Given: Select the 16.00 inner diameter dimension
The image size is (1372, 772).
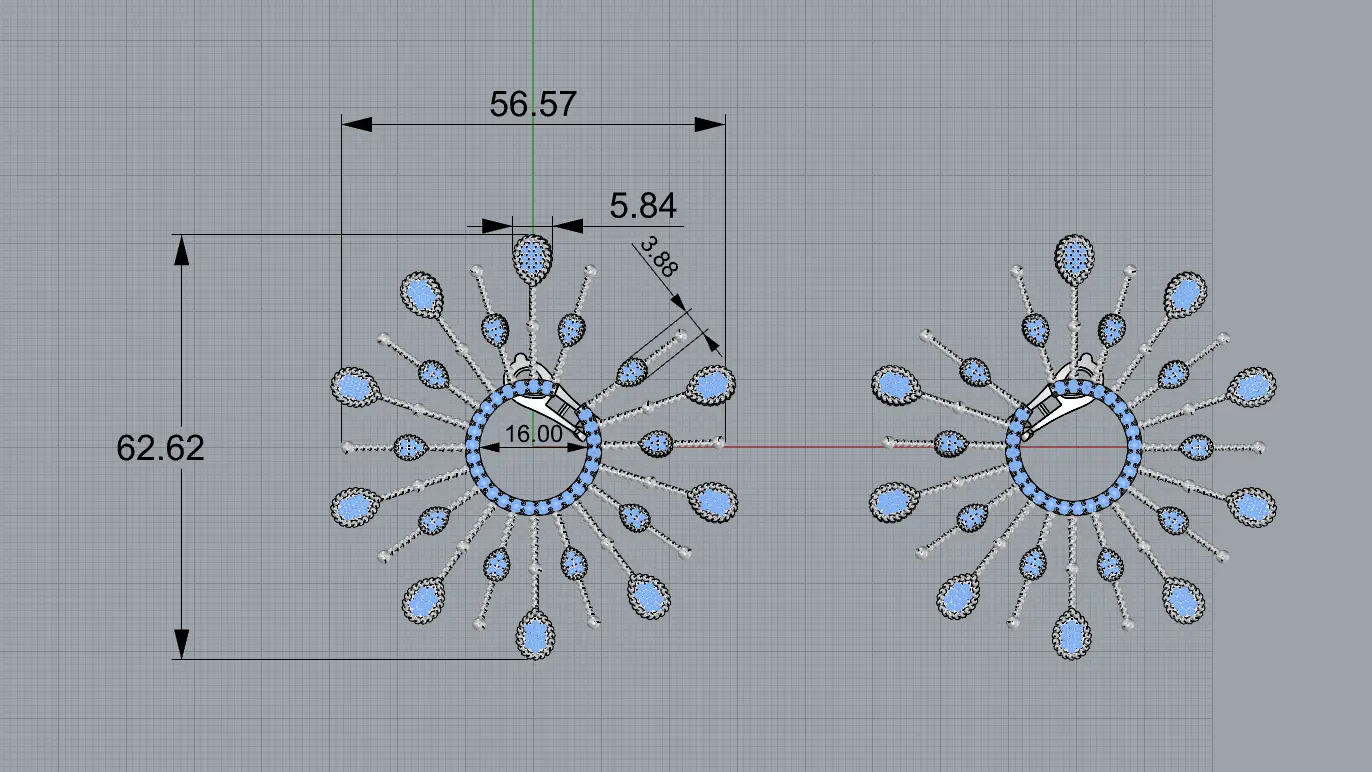Looking at the screenshot, I should pyautogui.click(x=532, y=434).
